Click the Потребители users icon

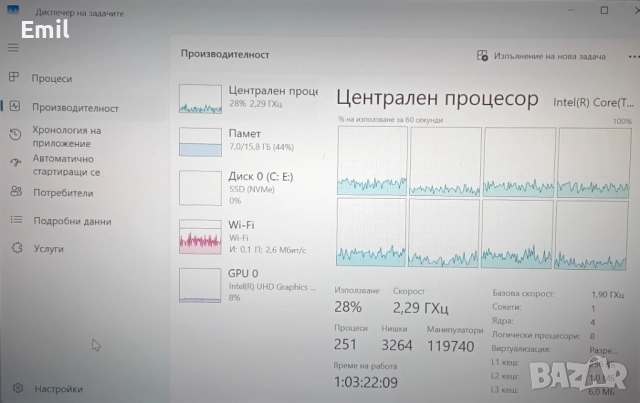pos(16,191)
